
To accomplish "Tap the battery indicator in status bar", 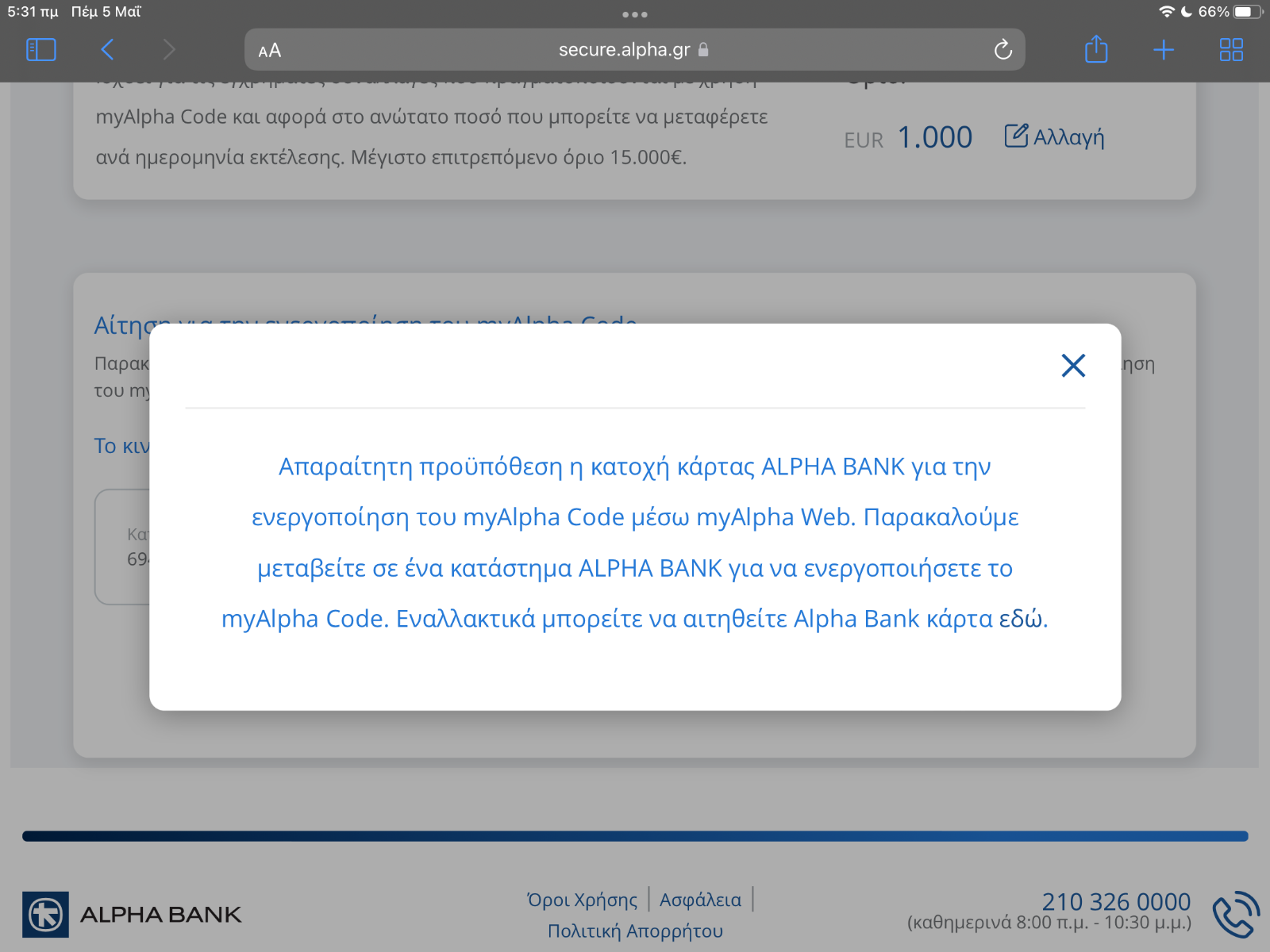I will pyautogui.click(x=1249, y=12).
